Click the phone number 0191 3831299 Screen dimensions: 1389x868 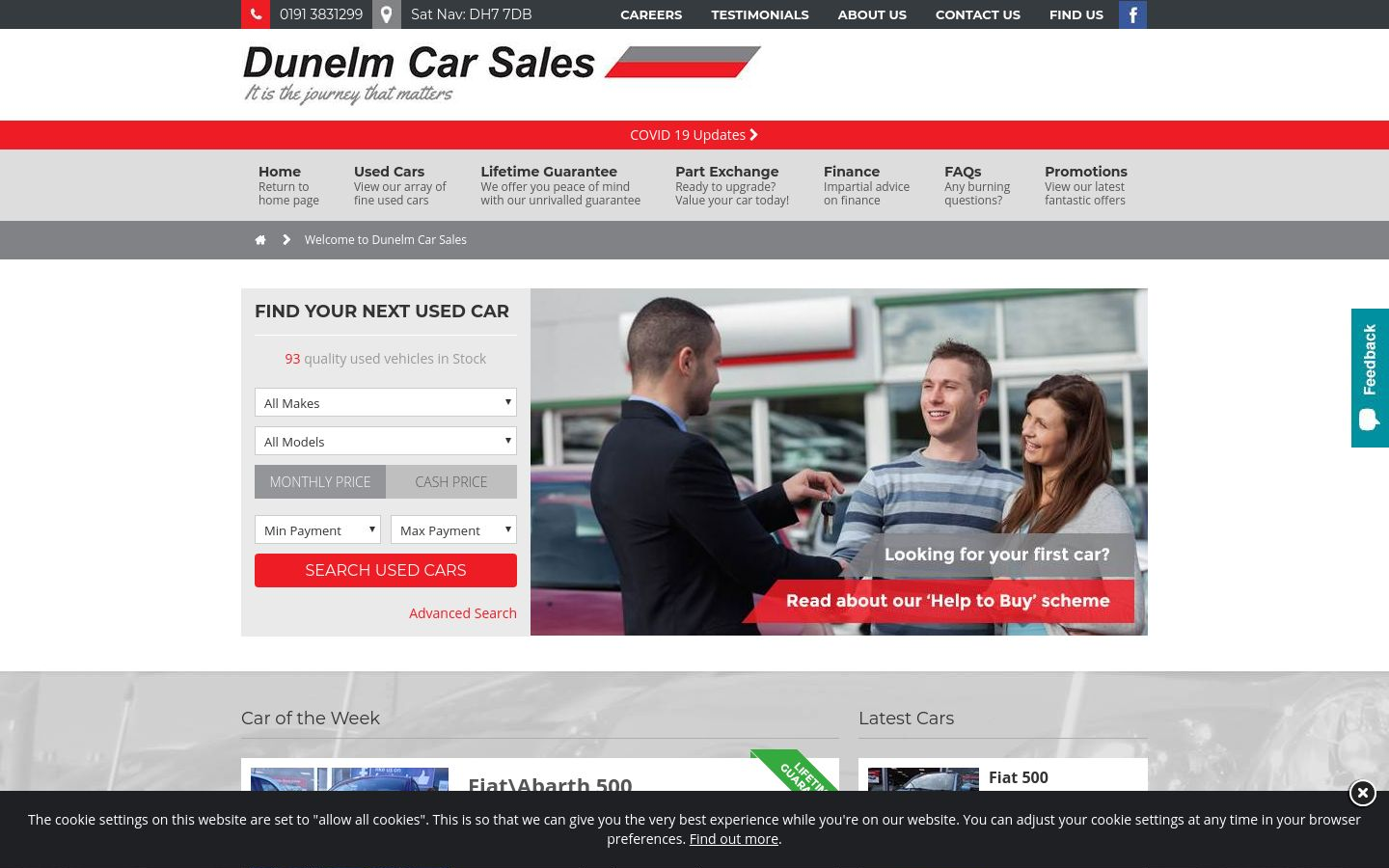(x=321, y=14)
